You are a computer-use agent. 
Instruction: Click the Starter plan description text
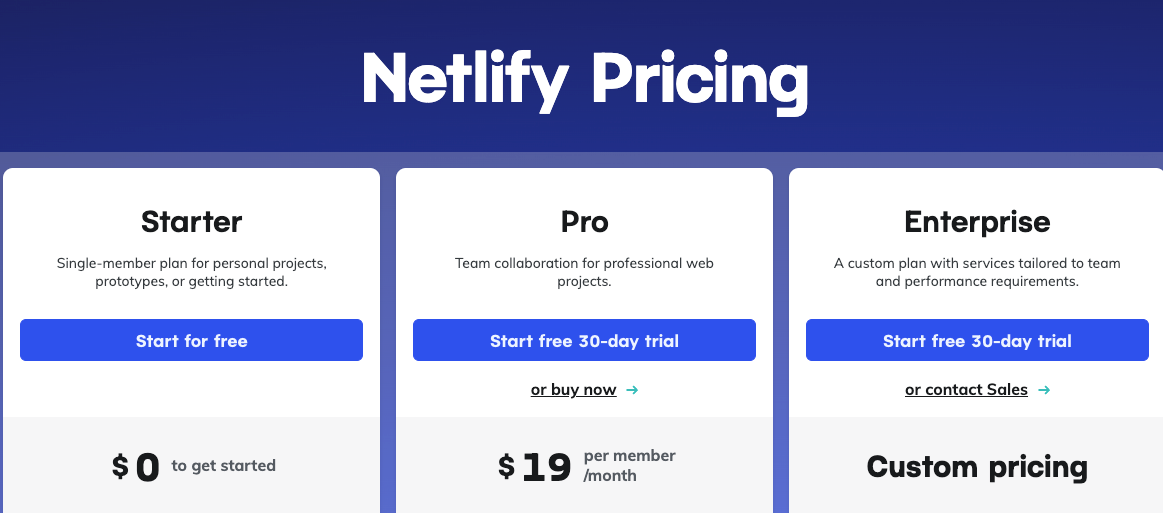(191, 272)
